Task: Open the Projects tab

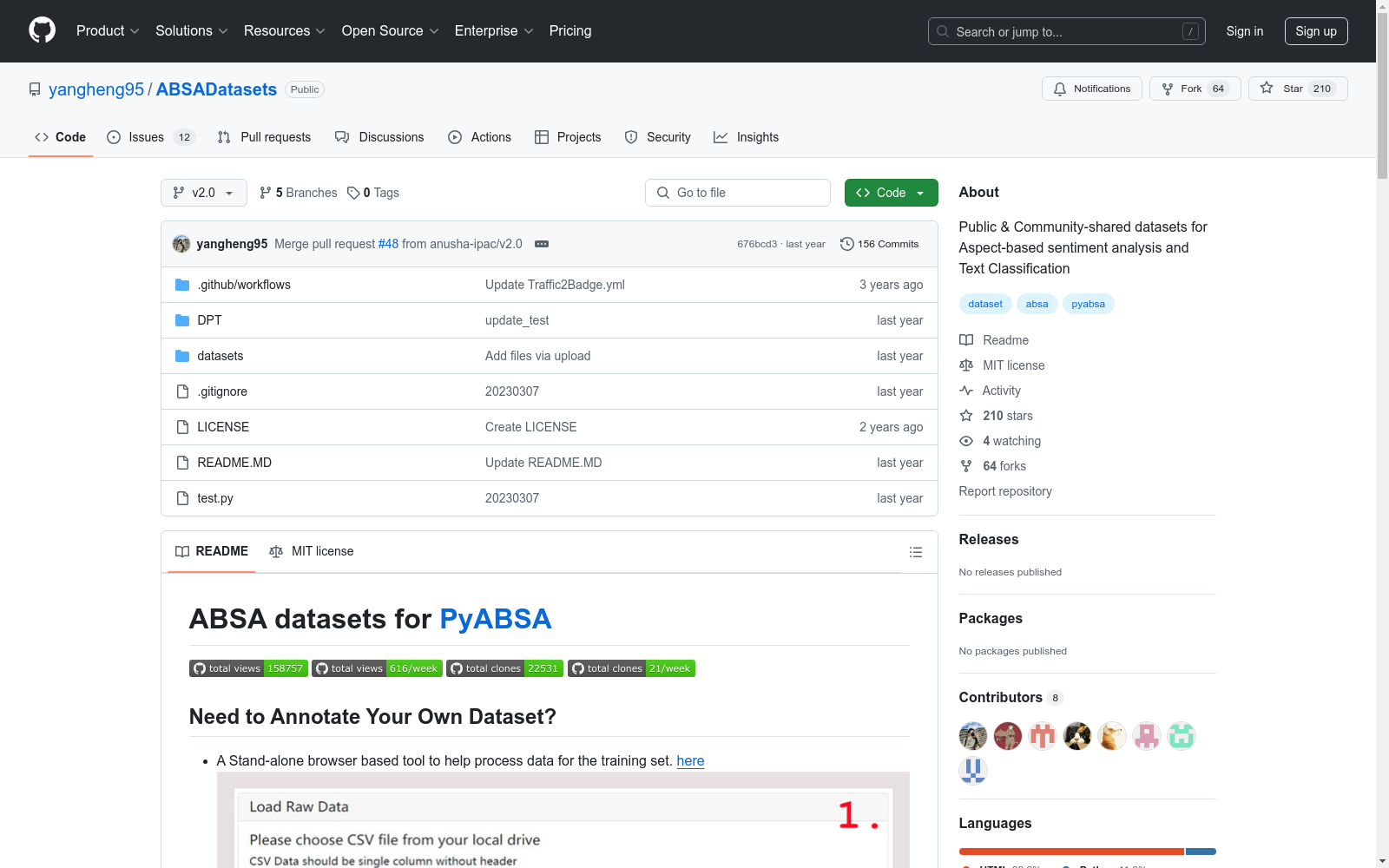Action: (x=568, y=137)
